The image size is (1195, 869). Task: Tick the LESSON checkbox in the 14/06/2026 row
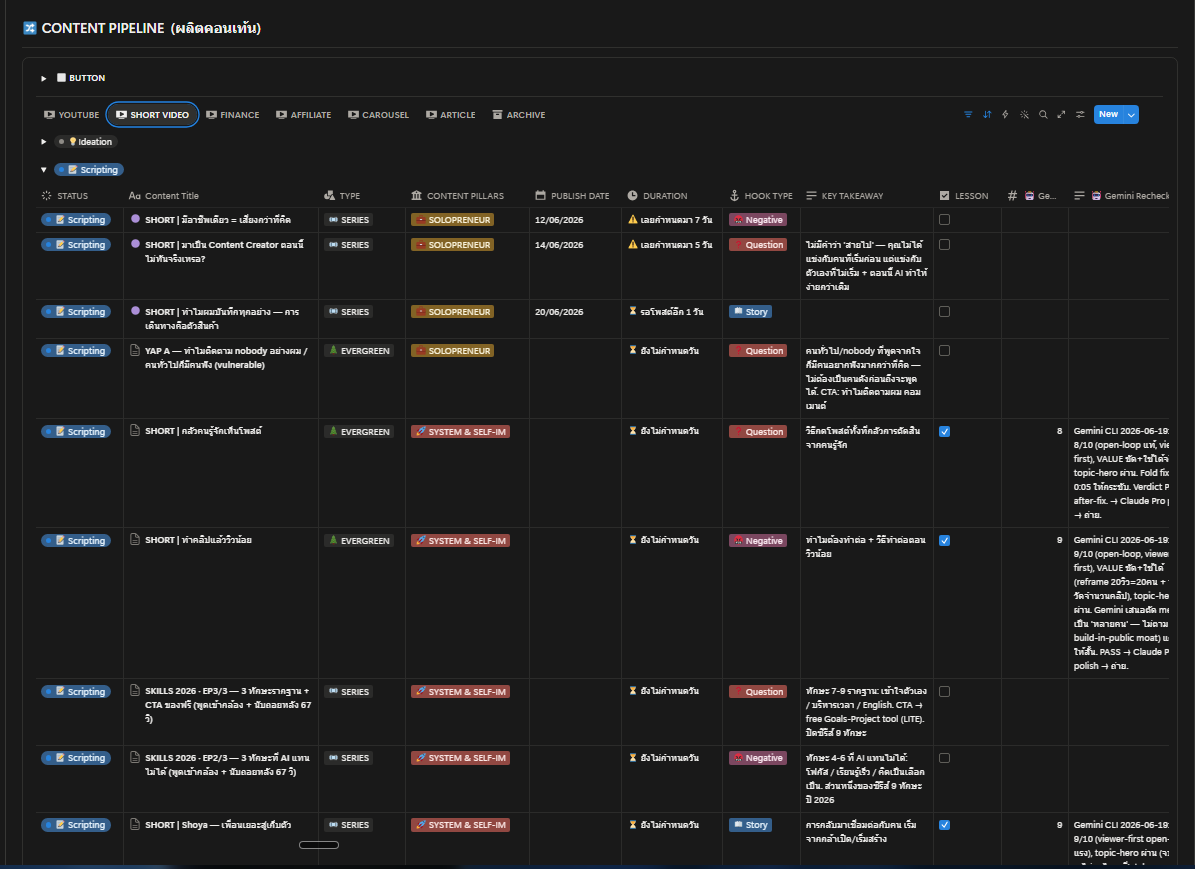point(944,245)
